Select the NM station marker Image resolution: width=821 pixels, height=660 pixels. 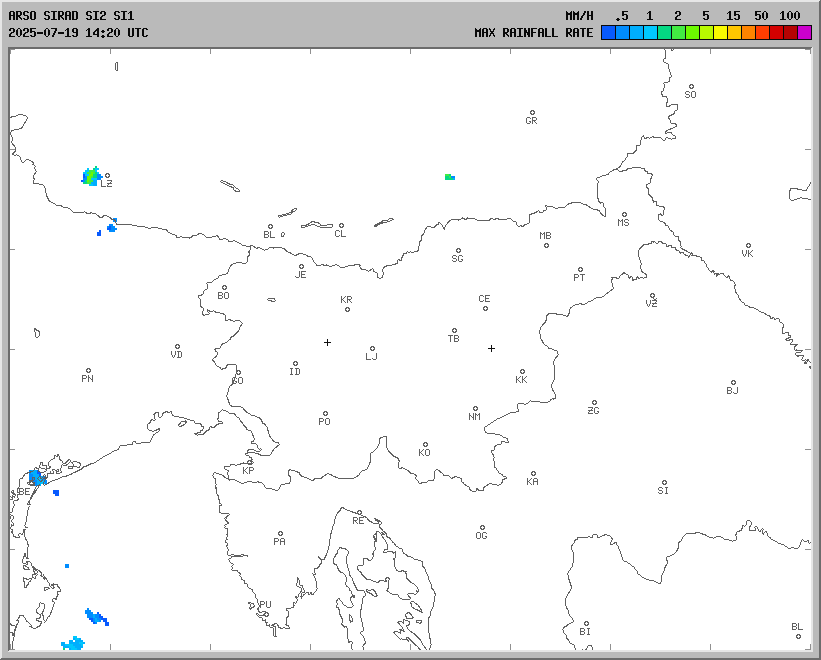(475, 409)
